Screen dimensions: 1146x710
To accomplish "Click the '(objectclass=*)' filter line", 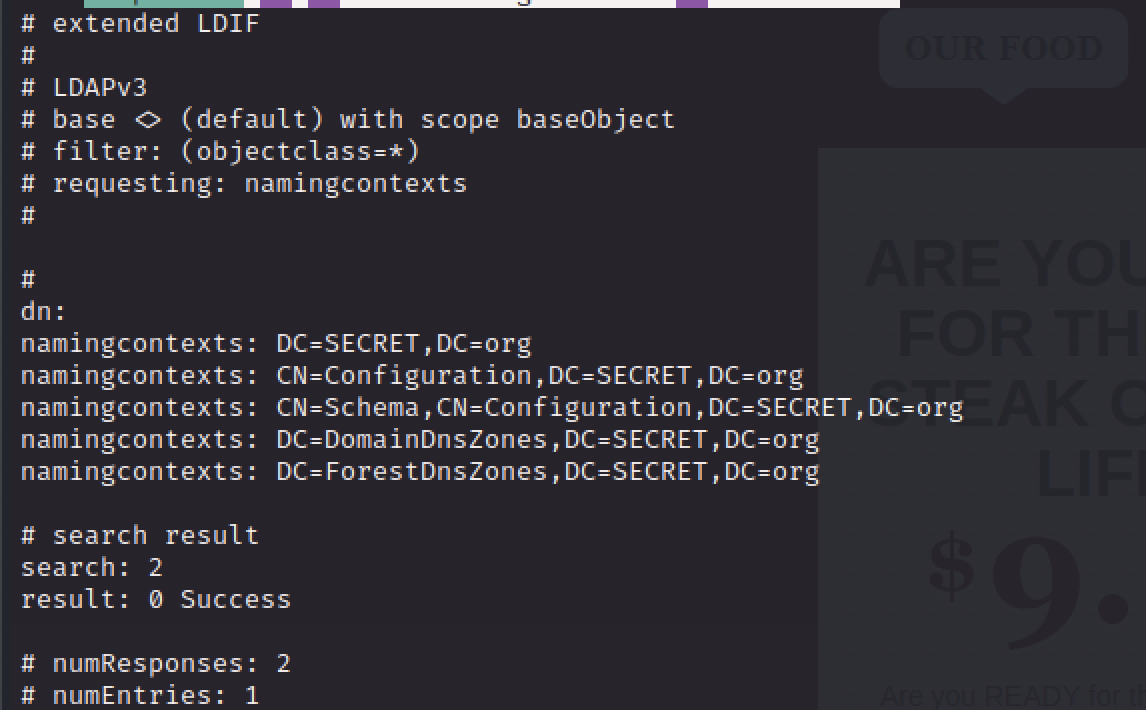I will 220,151.
